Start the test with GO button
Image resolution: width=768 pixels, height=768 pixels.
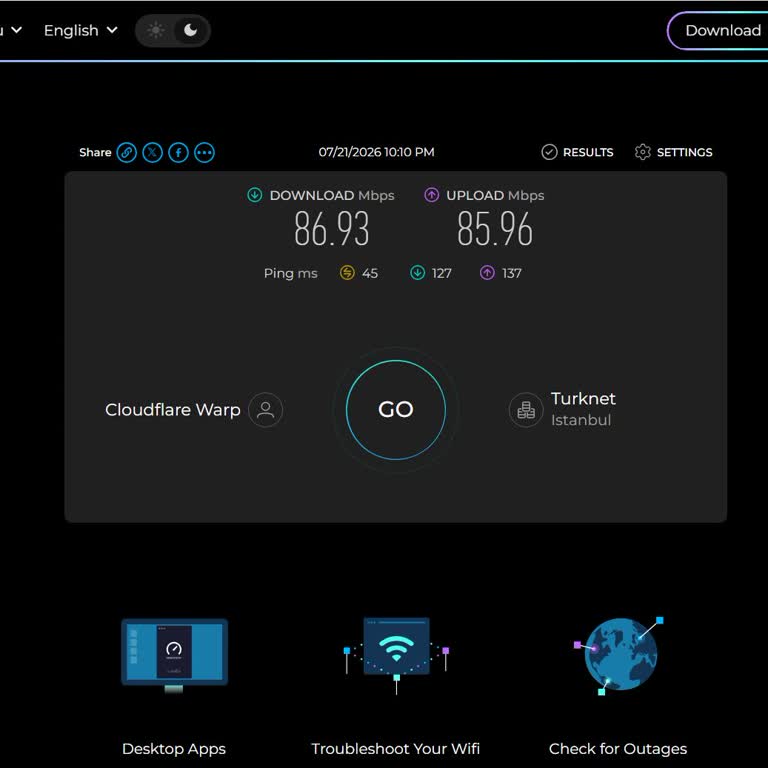396,410
